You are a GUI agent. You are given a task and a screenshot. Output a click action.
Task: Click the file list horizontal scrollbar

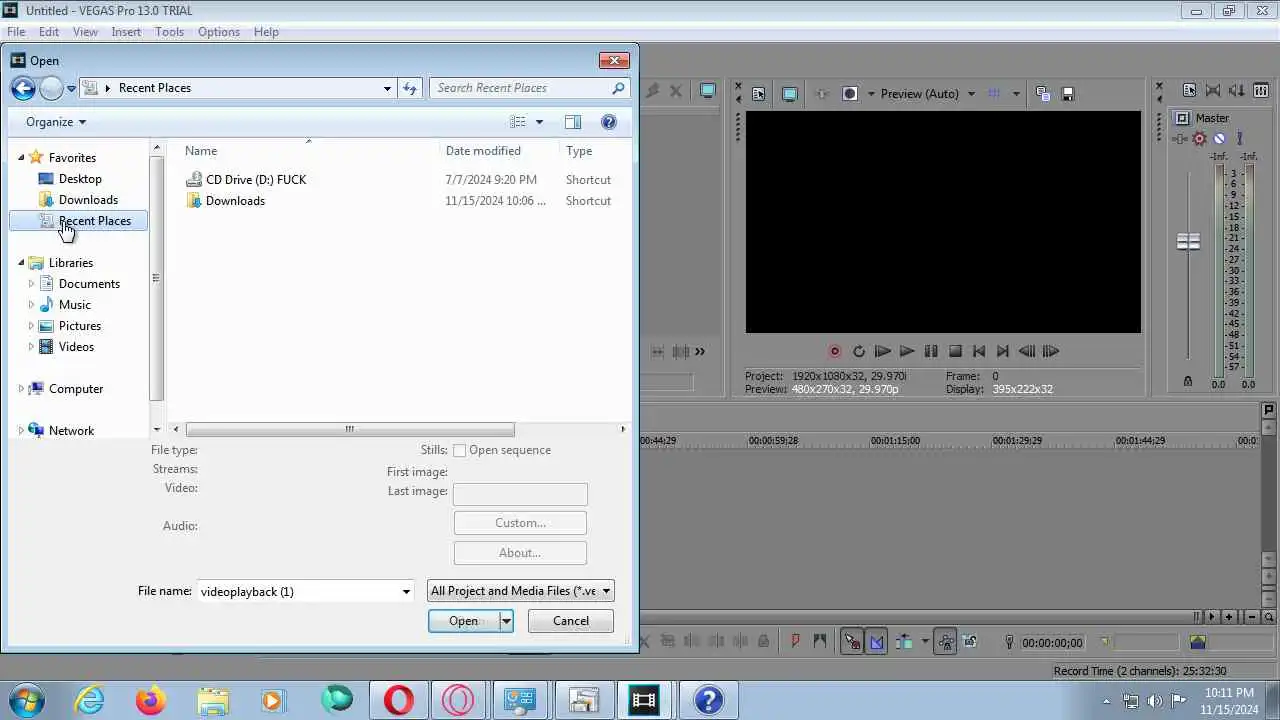pos(349,430)
